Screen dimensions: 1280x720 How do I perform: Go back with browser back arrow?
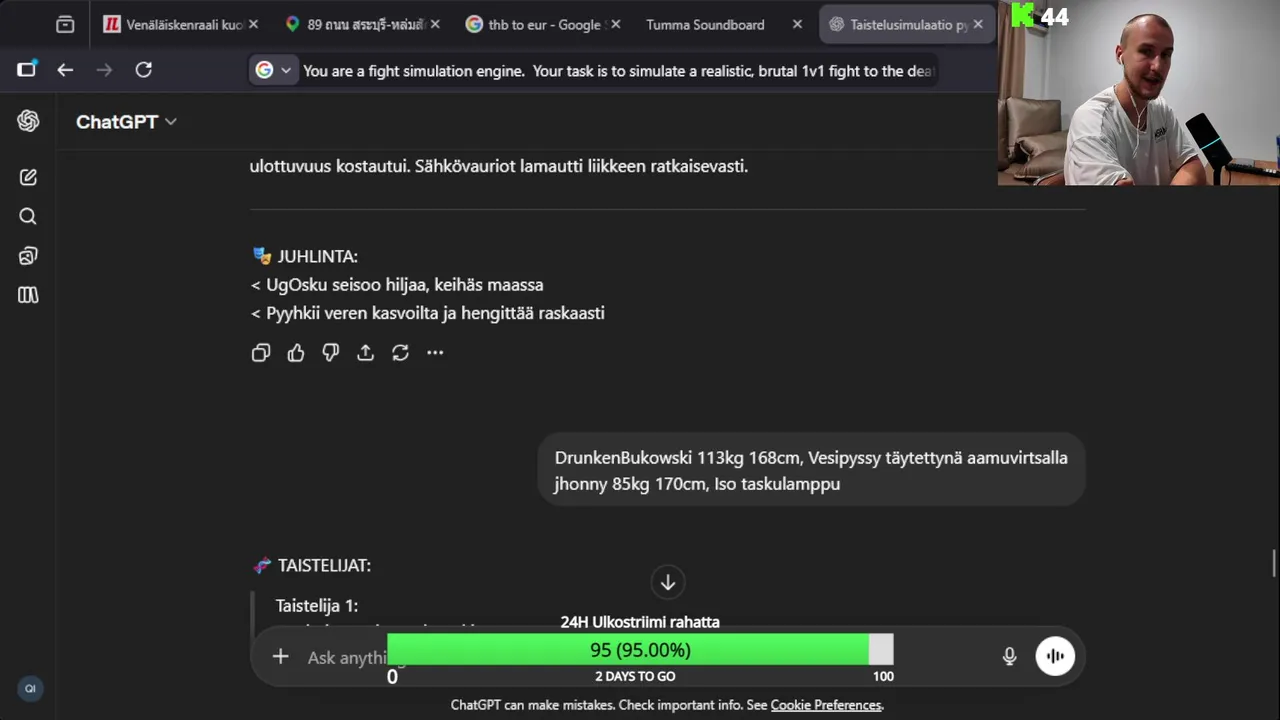click(65, 70)
